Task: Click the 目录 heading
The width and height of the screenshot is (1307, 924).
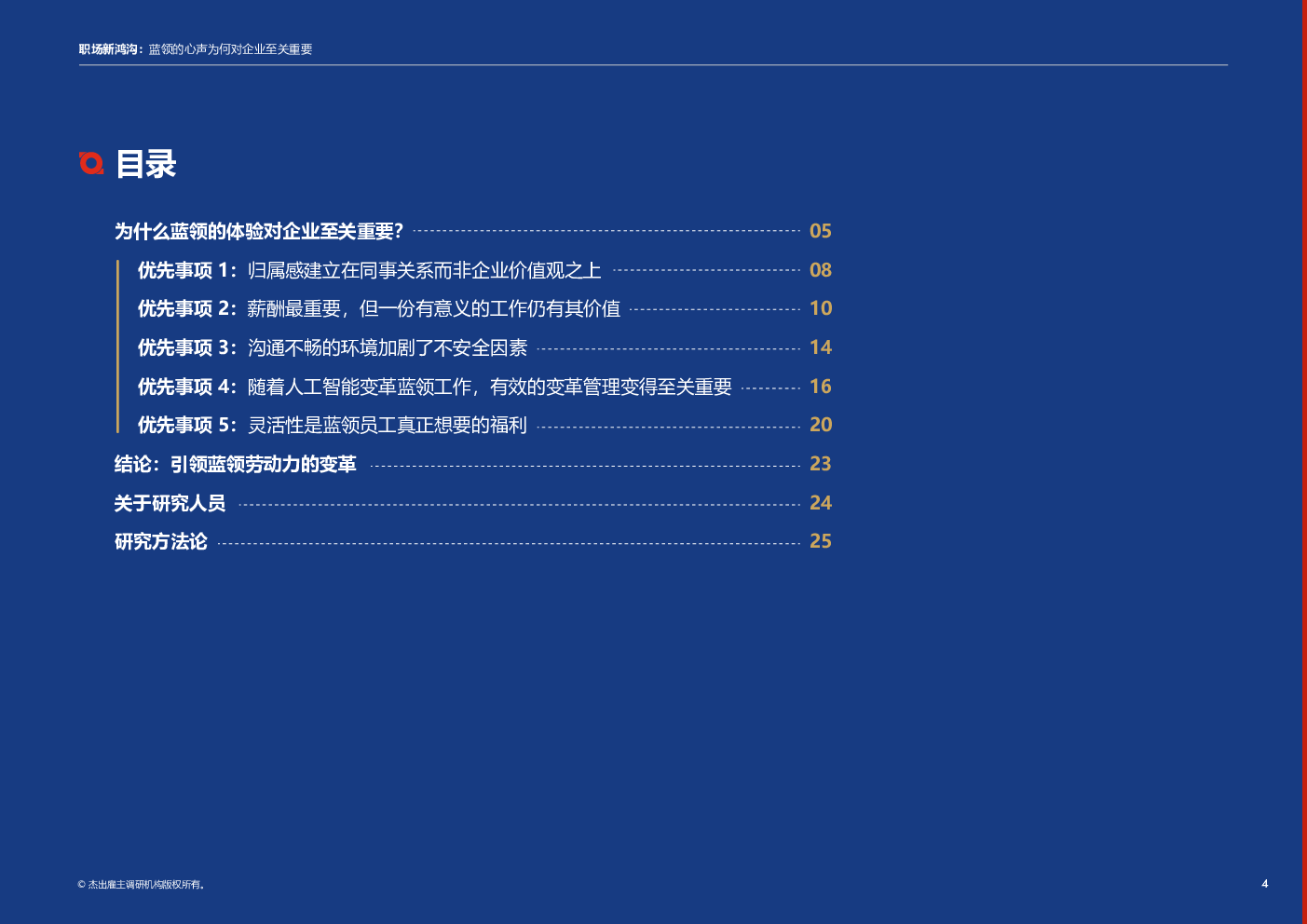Action: click(146, 164)
